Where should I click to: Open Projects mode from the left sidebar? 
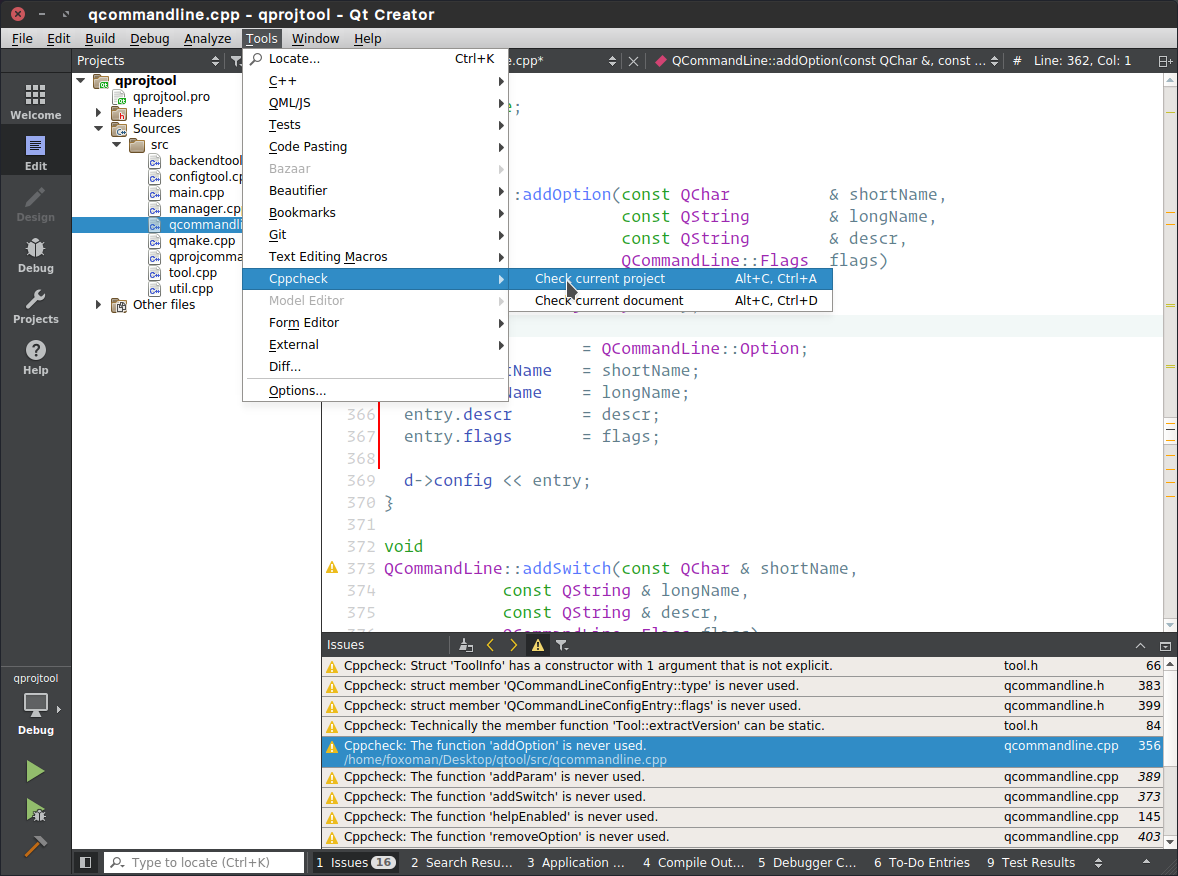coord(35,305)
